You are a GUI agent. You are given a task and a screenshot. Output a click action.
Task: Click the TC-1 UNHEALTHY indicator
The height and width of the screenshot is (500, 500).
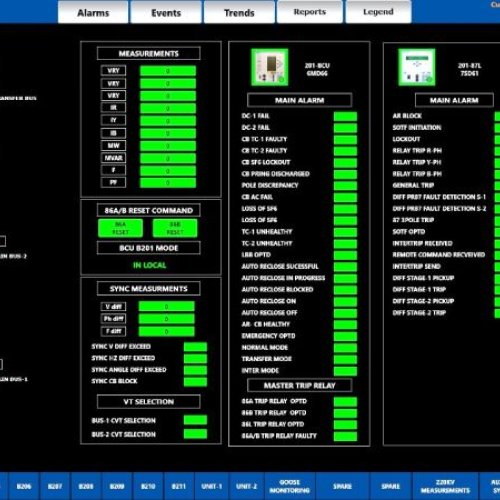tap(345, 232)
